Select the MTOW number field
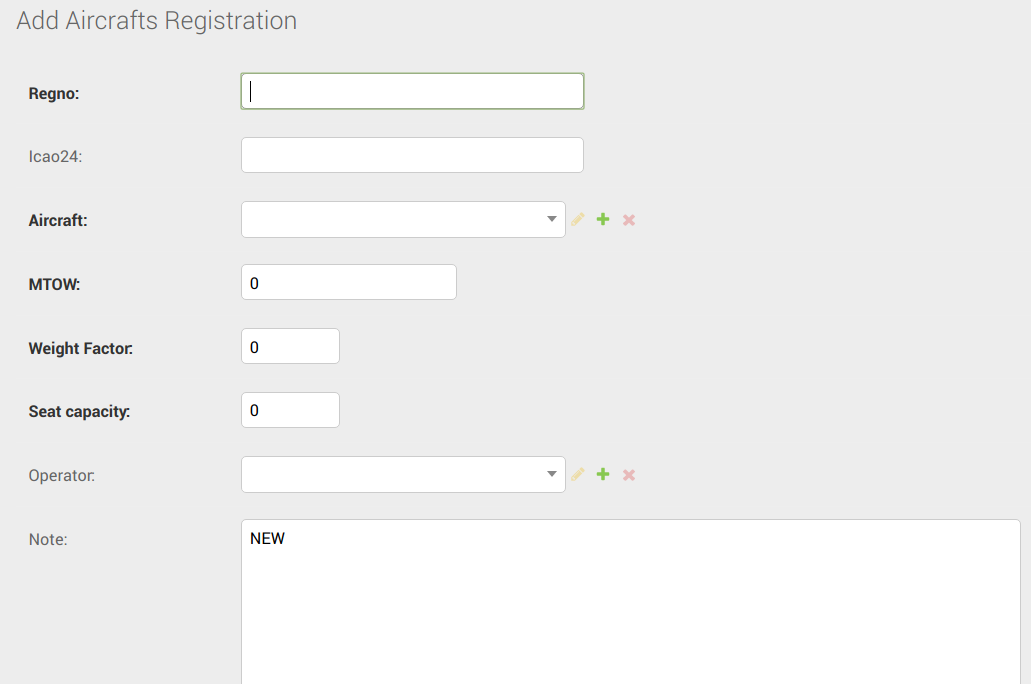 pos(348,283)
